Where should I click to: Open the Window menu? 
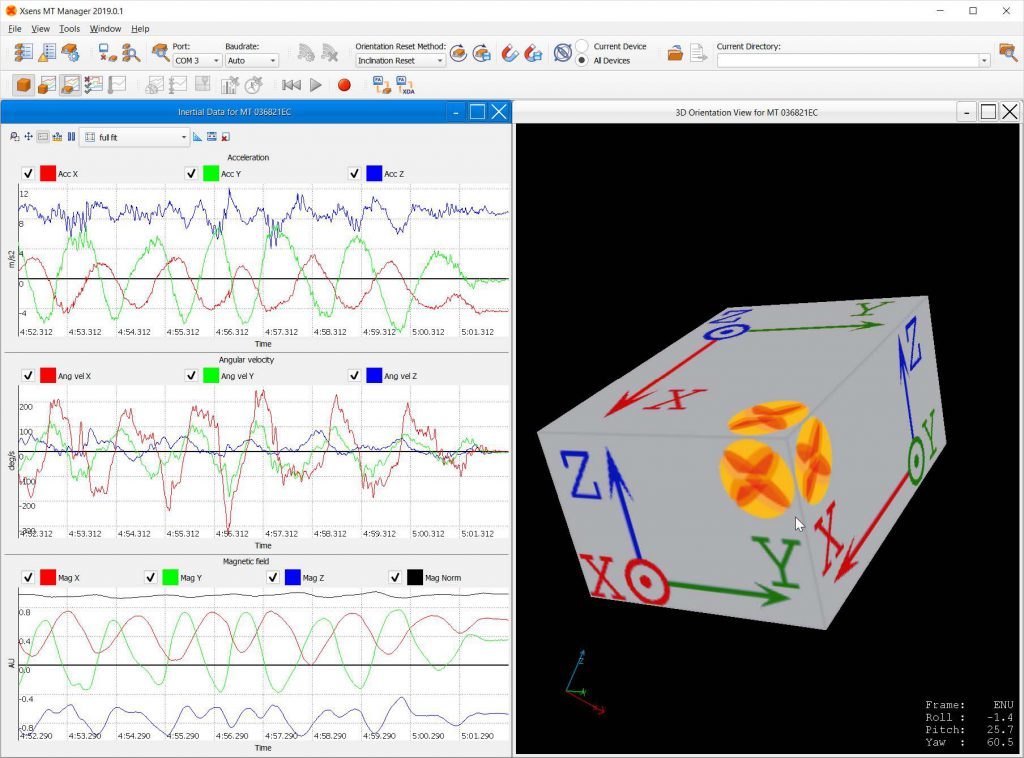pos(105,29)
